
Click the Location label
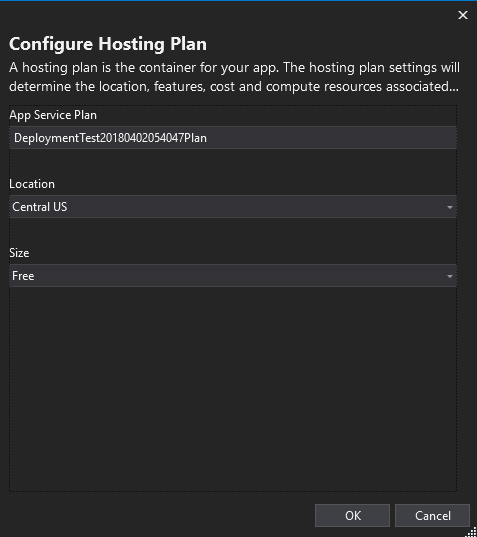32,184
